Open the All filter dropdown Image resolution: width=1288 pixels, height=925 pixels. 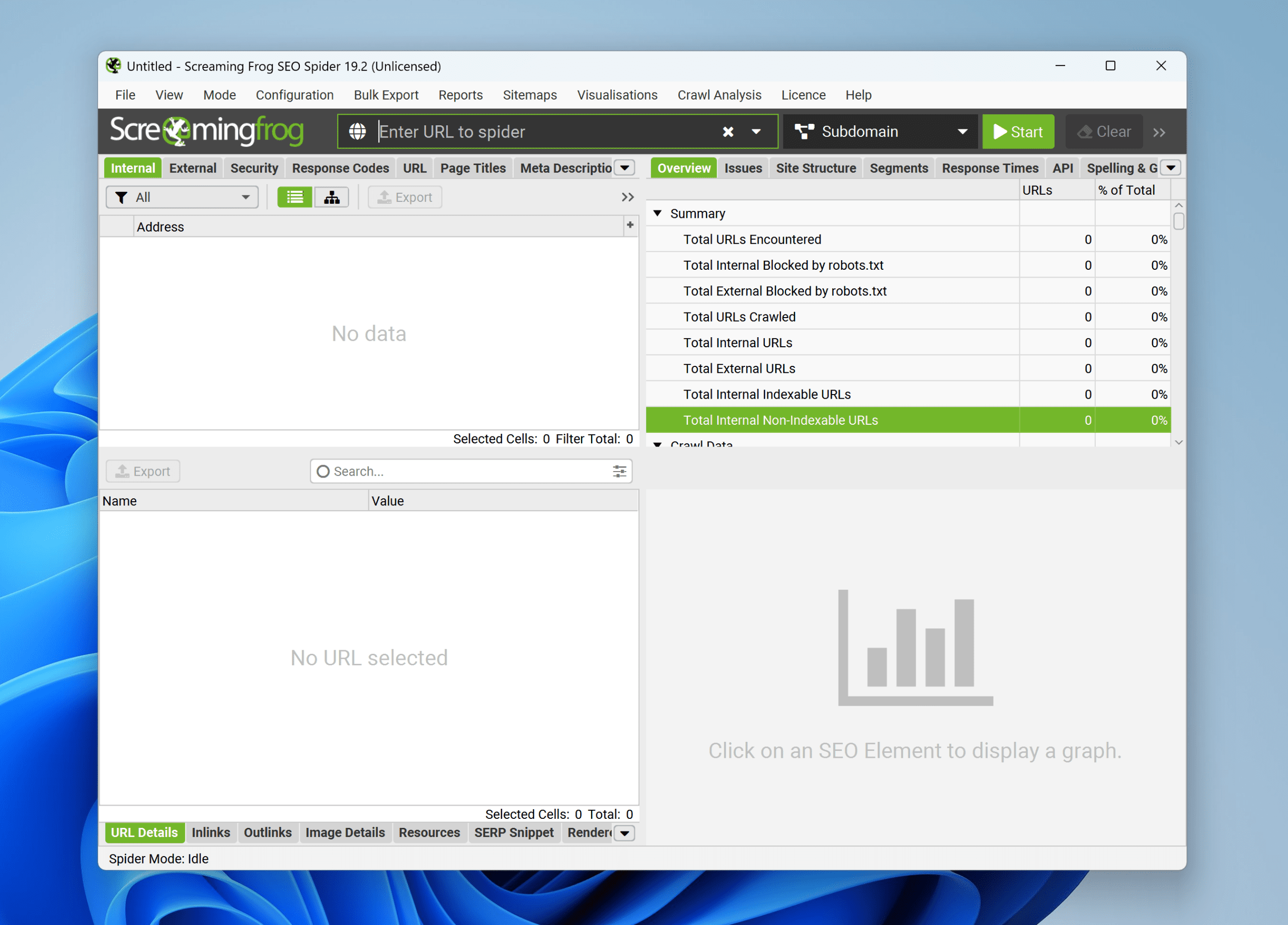click(182, 197)
